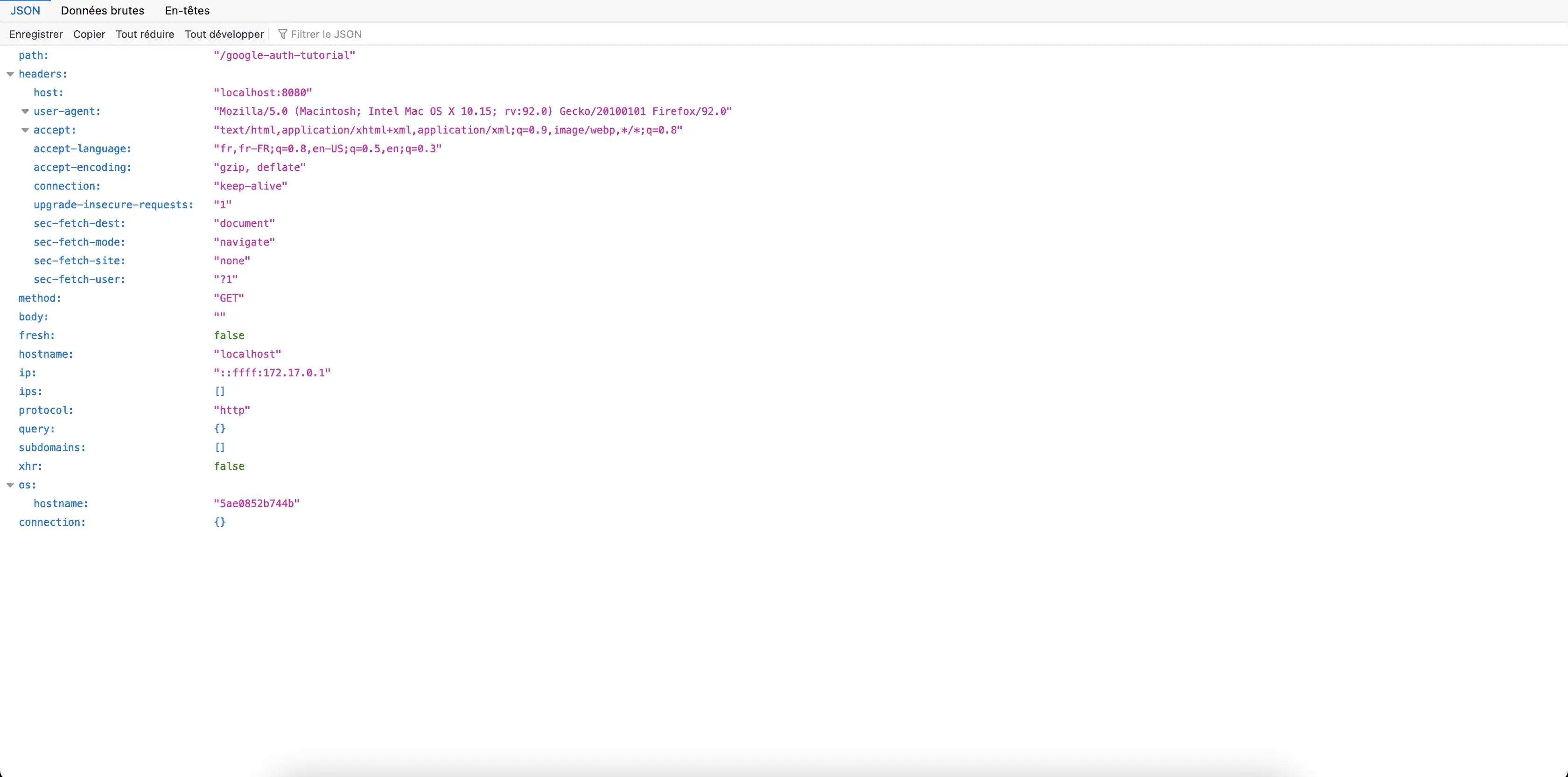Click the filter funnel icon in the JSON toolbar
This screenshot has width=1568, height=777.
[283, 34]
